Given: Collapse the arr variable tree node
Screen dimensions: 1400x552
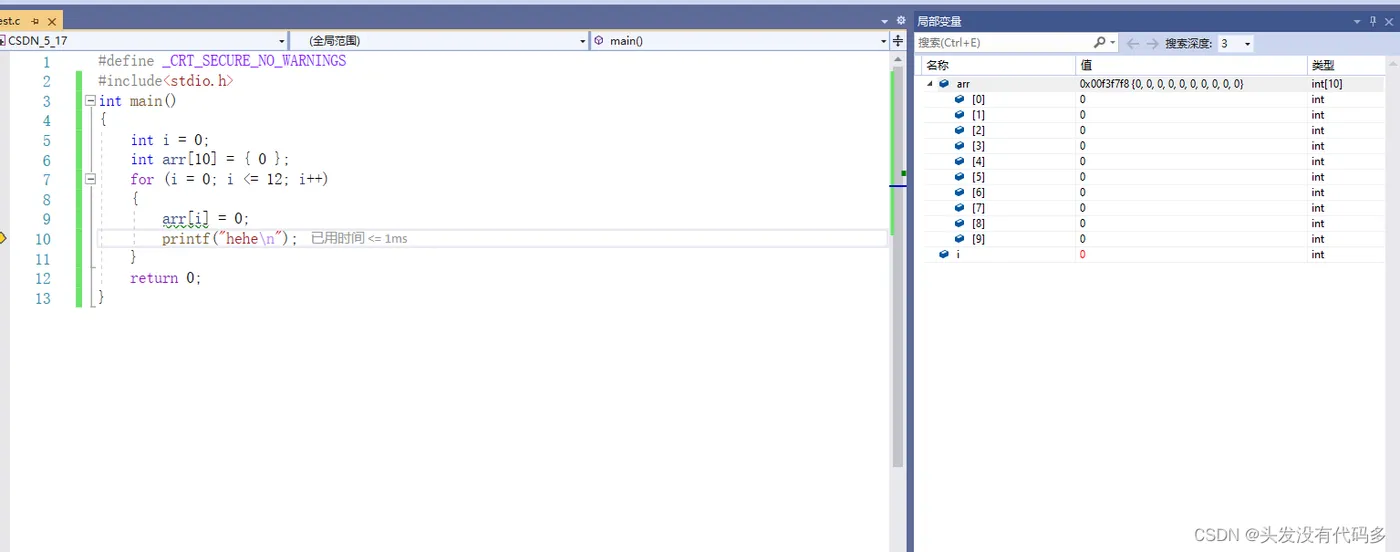Looking at the screenshot, I should pyautogui.click(x=929, y=84).
